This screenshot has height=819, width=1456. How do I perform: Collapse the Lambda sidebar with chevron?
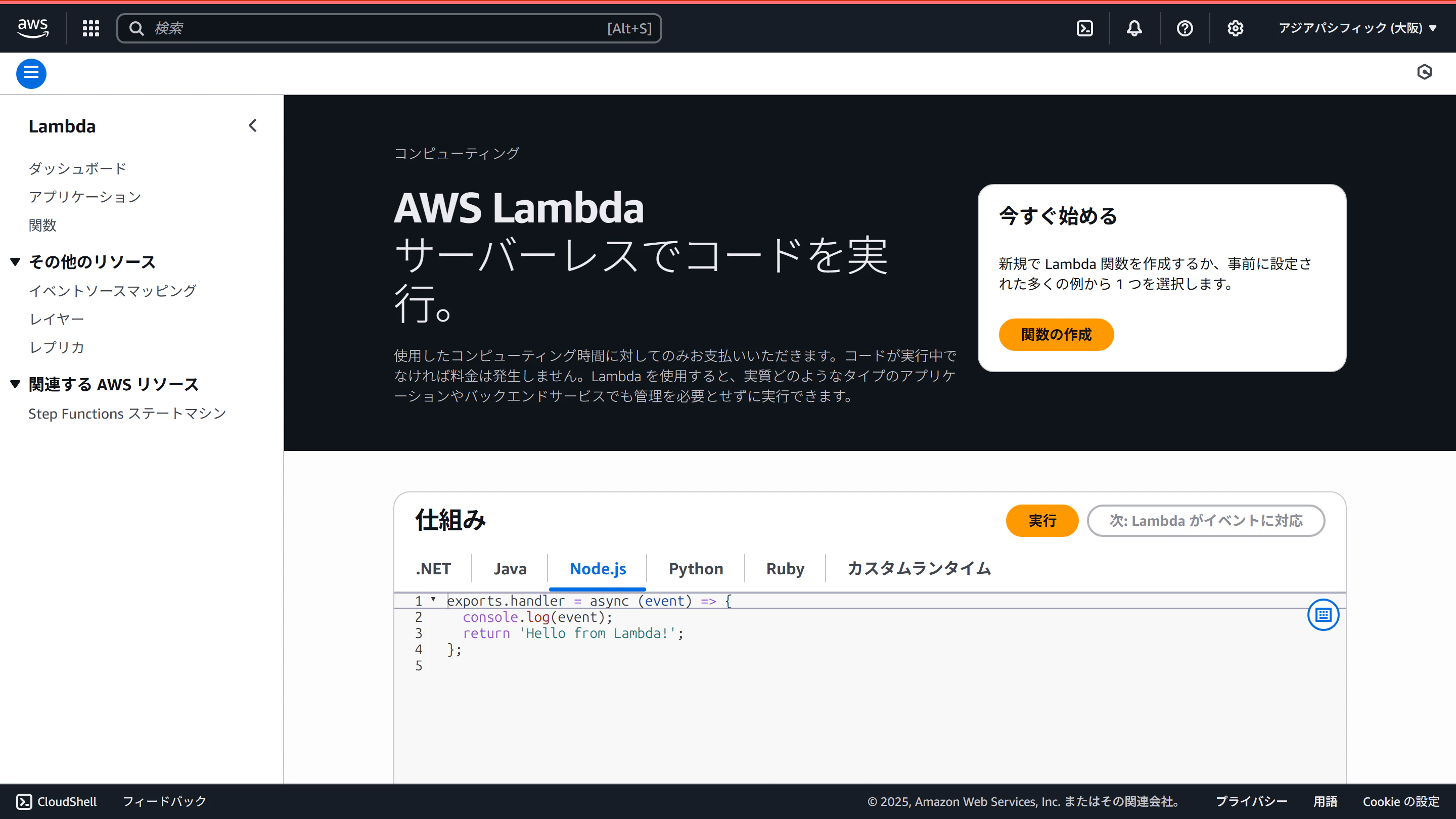pyautogui.click(x=253, y=125)
